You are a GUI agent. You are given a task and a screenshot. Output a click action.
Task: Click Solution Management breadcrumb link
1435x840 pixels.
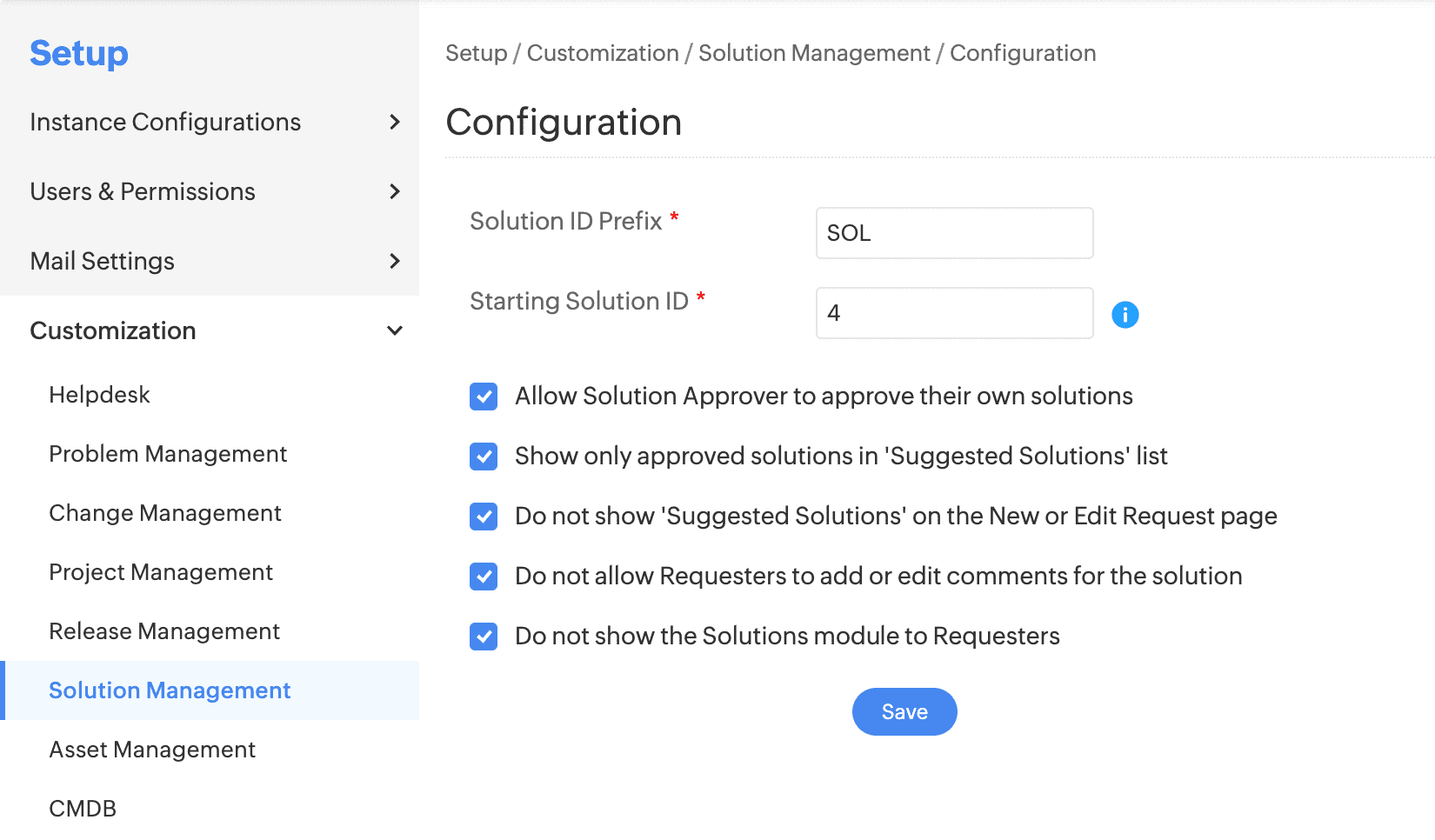[814, 53]
